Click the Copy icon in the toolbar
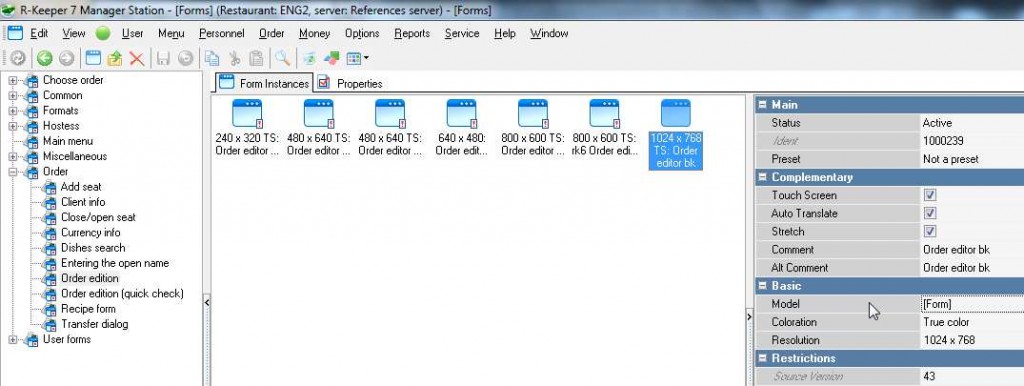1024x386 pixels. [x=211, y=58]
